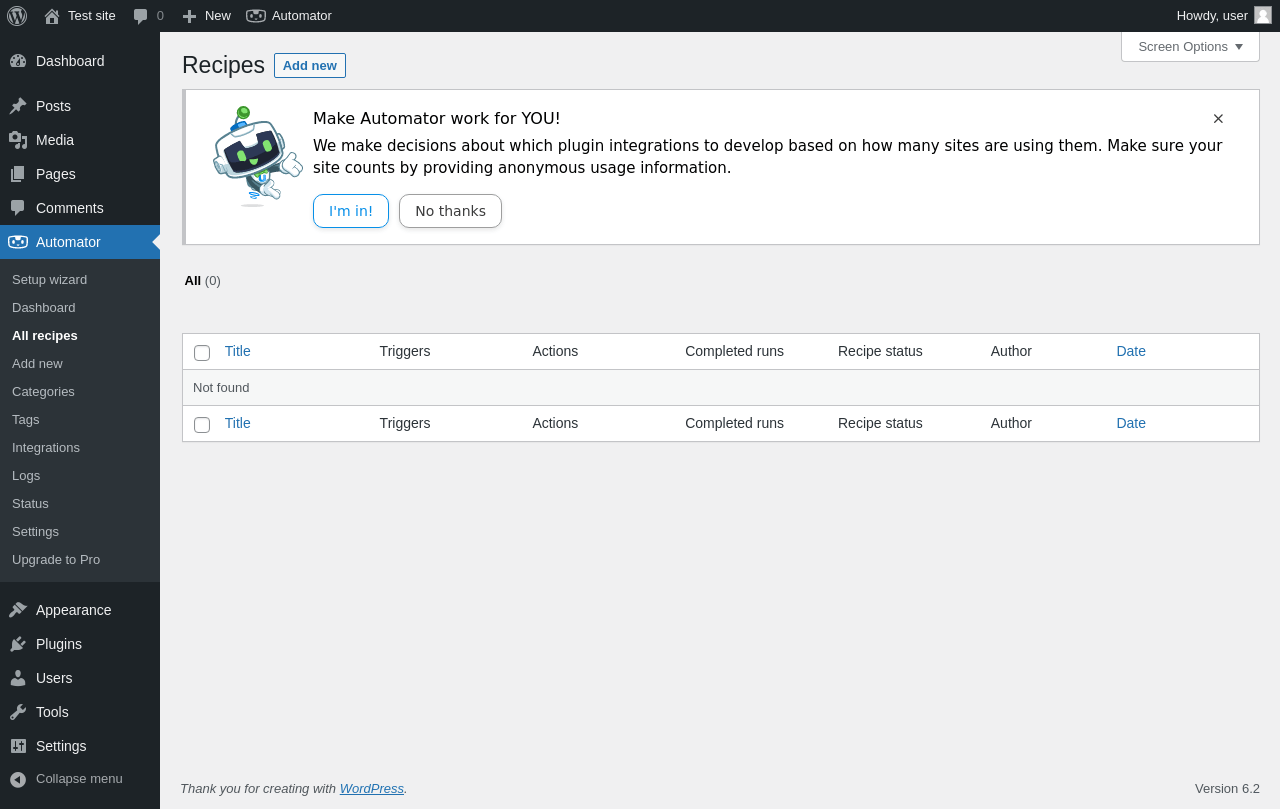Tick the select-all checkbox in table header
The width and height of the screenshot is (1280, 809).
click(202, 353)
